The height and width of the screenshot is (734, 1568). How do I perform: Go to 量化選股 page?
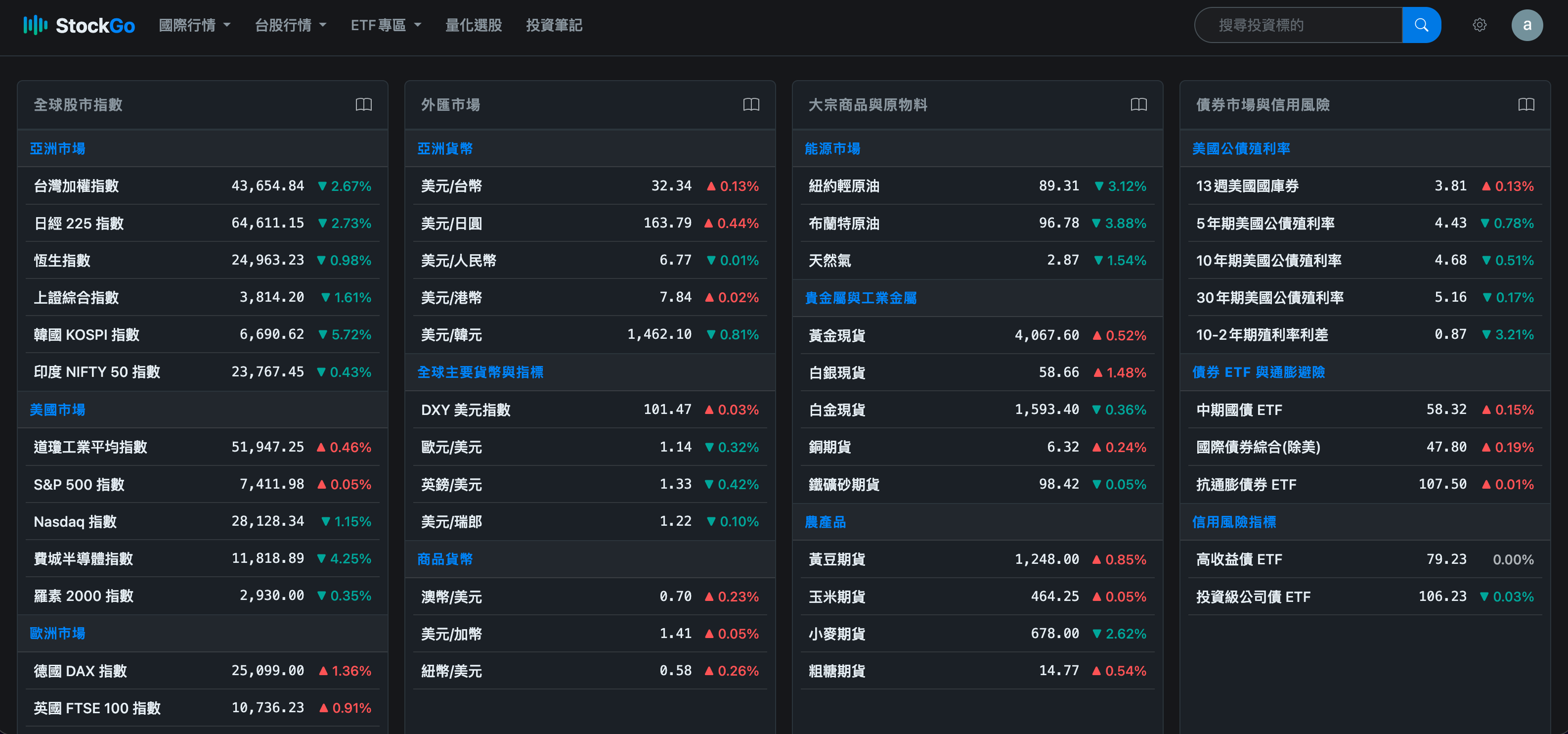(x=473, y=25)
